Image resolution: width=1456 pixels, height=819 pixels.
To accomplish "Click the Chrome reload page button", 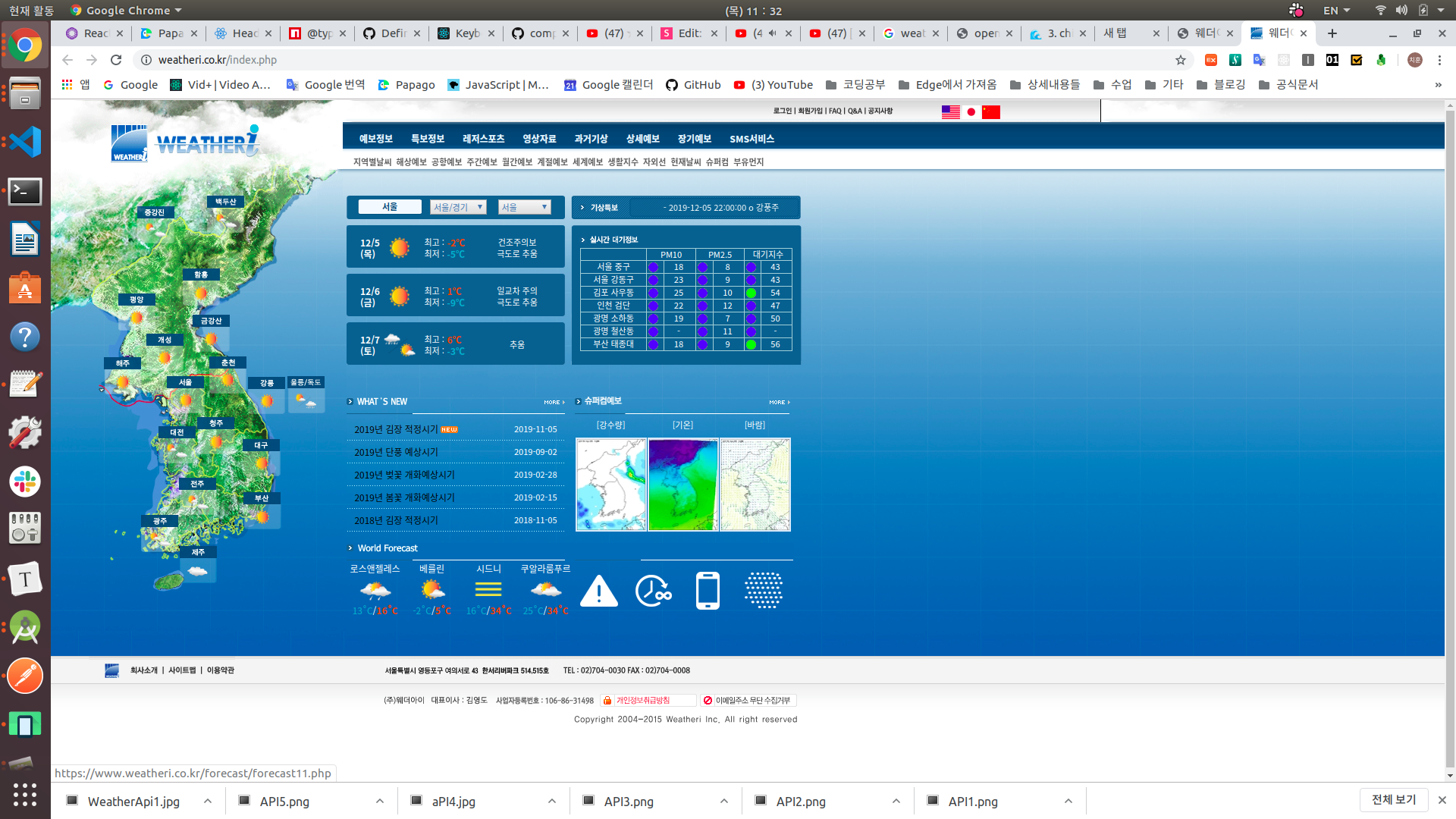I will [x=116, y=60].
